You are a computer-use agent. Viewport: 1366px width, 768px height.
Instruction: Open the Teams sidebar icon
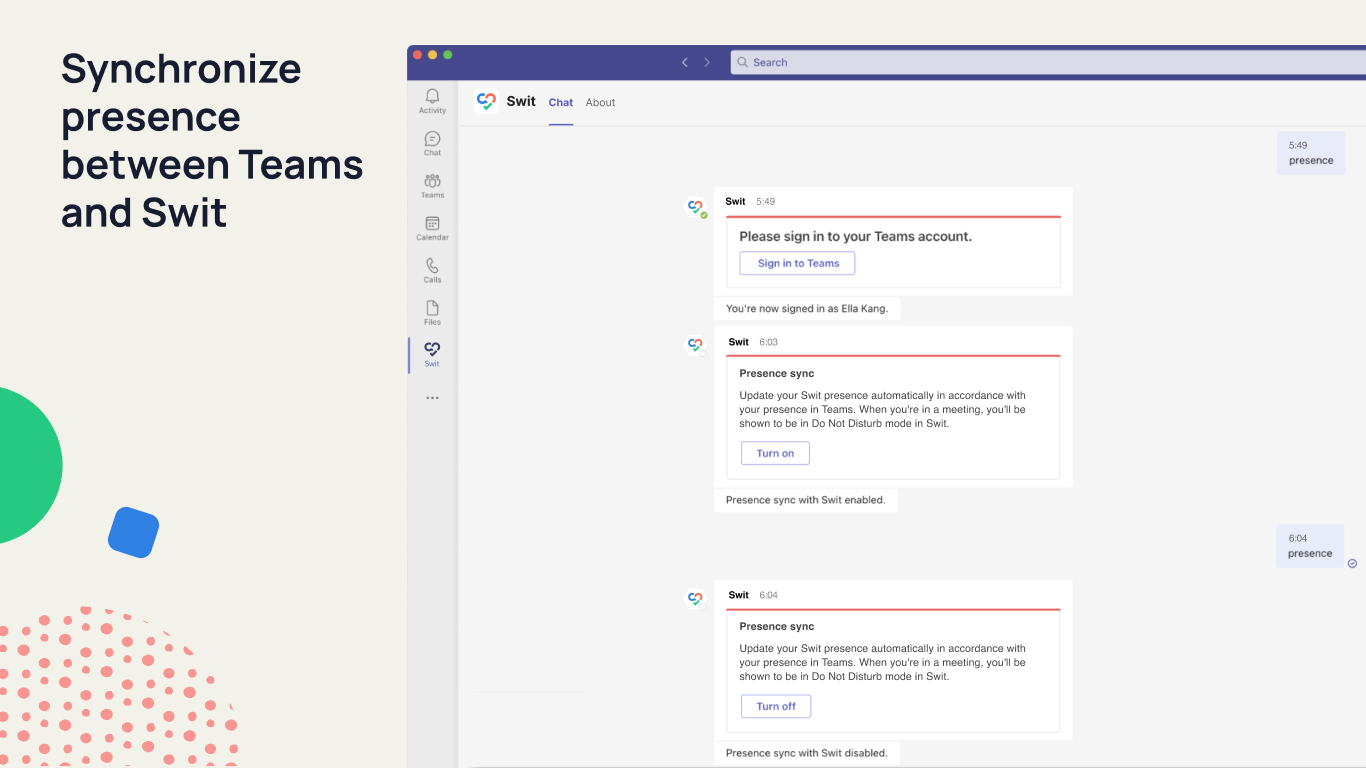(x=432, y=185)
